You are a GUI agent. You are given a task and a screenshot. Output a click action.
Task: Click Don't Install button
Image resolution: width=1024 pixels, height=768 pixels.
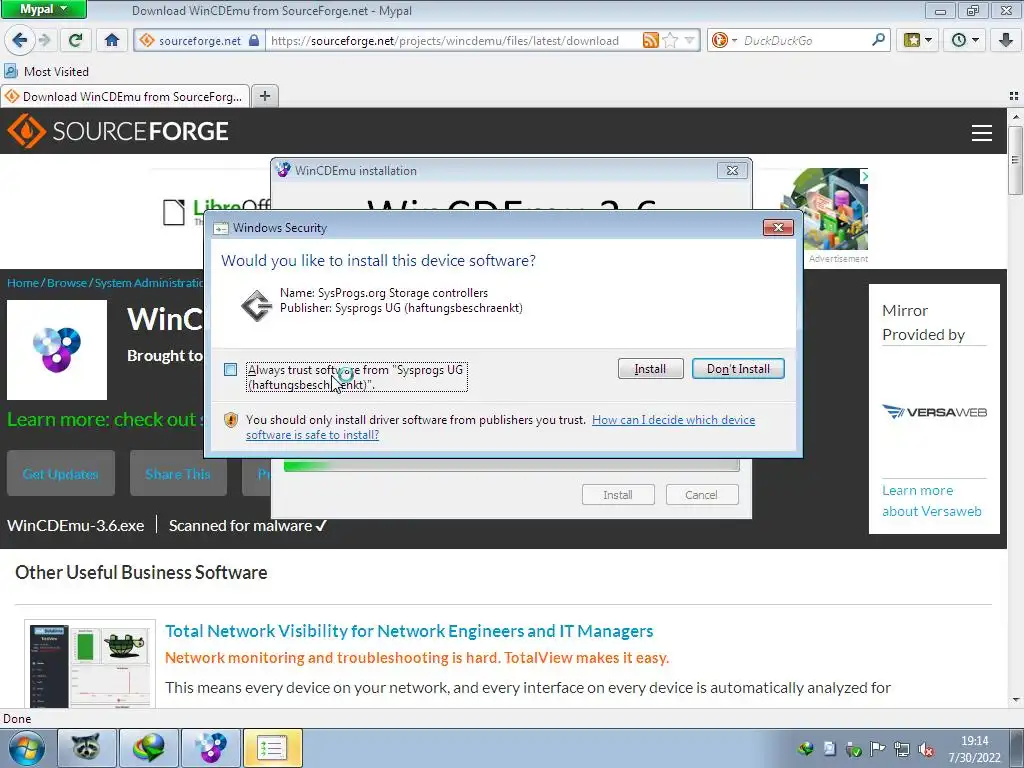(738, 369)
